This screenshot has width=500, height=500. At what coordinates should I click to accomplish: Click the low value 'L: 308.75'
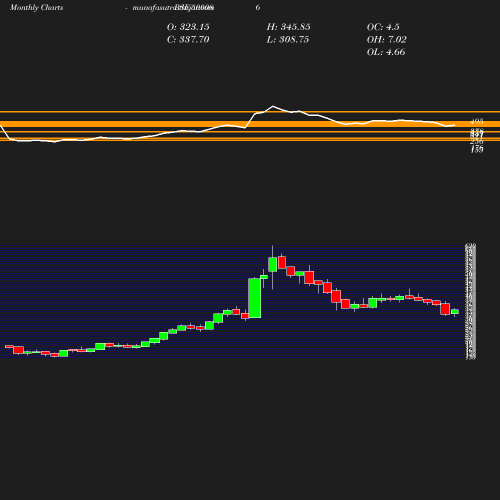288,40
